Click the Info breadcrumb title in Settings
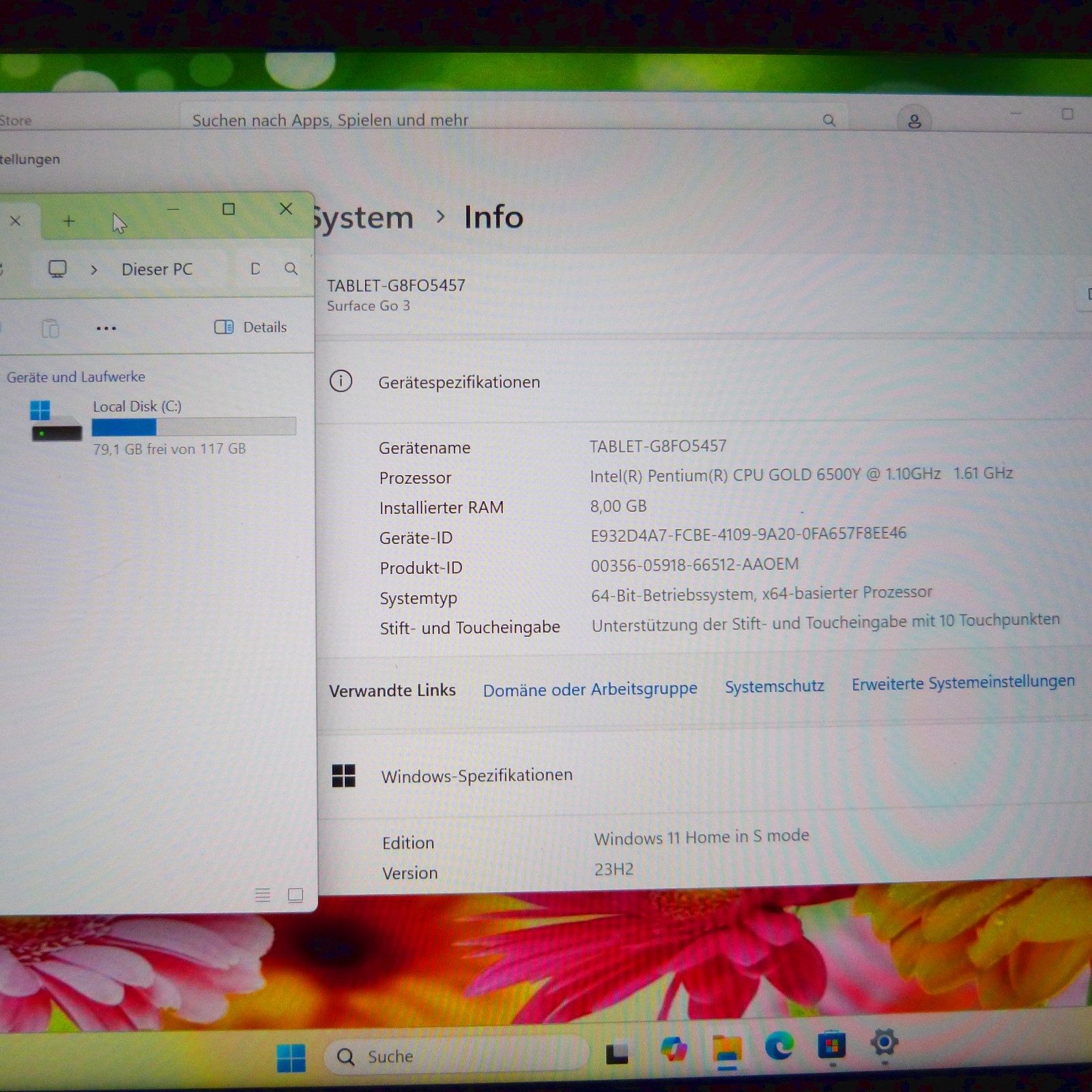Viewport: 1092px width, 1092px height. point(493,218)
